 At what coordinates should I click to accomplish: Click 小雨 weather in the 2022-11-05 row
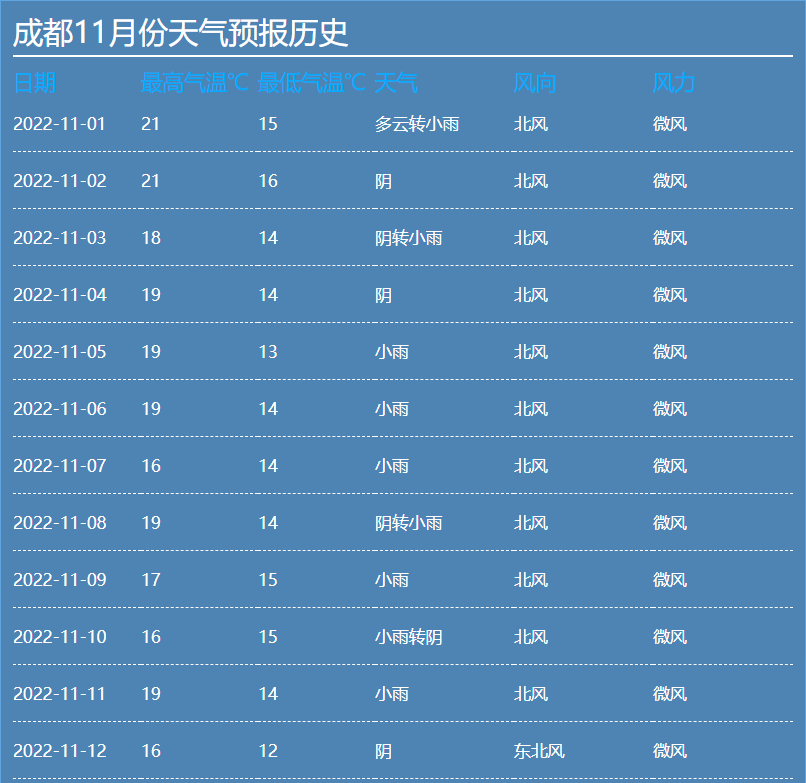pos(392,352)
